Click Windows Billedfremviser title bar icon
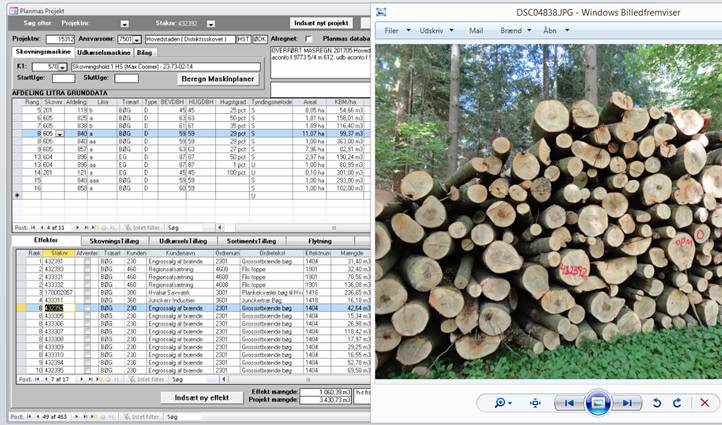The width and height of the screenshot is (722, 425). coord(381,12)
